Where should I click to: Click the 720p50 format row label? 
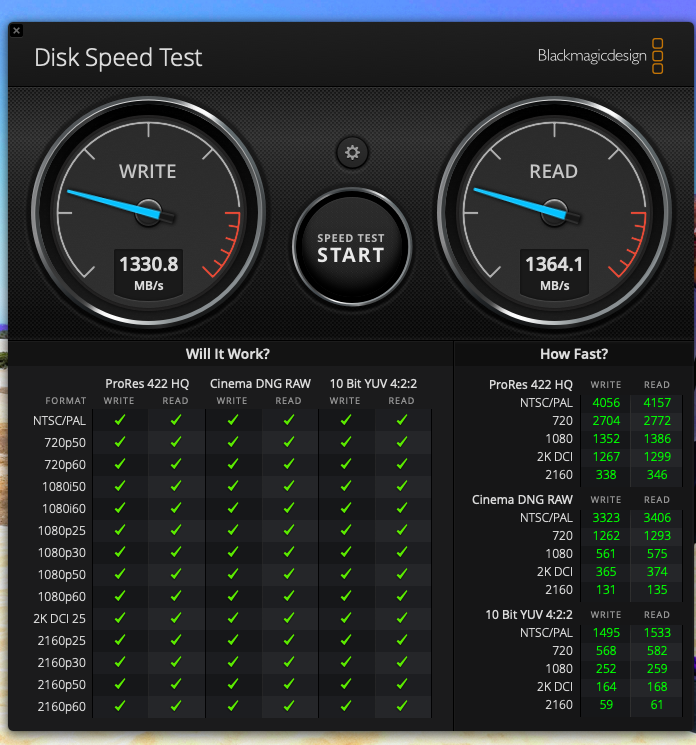(65, 443)
